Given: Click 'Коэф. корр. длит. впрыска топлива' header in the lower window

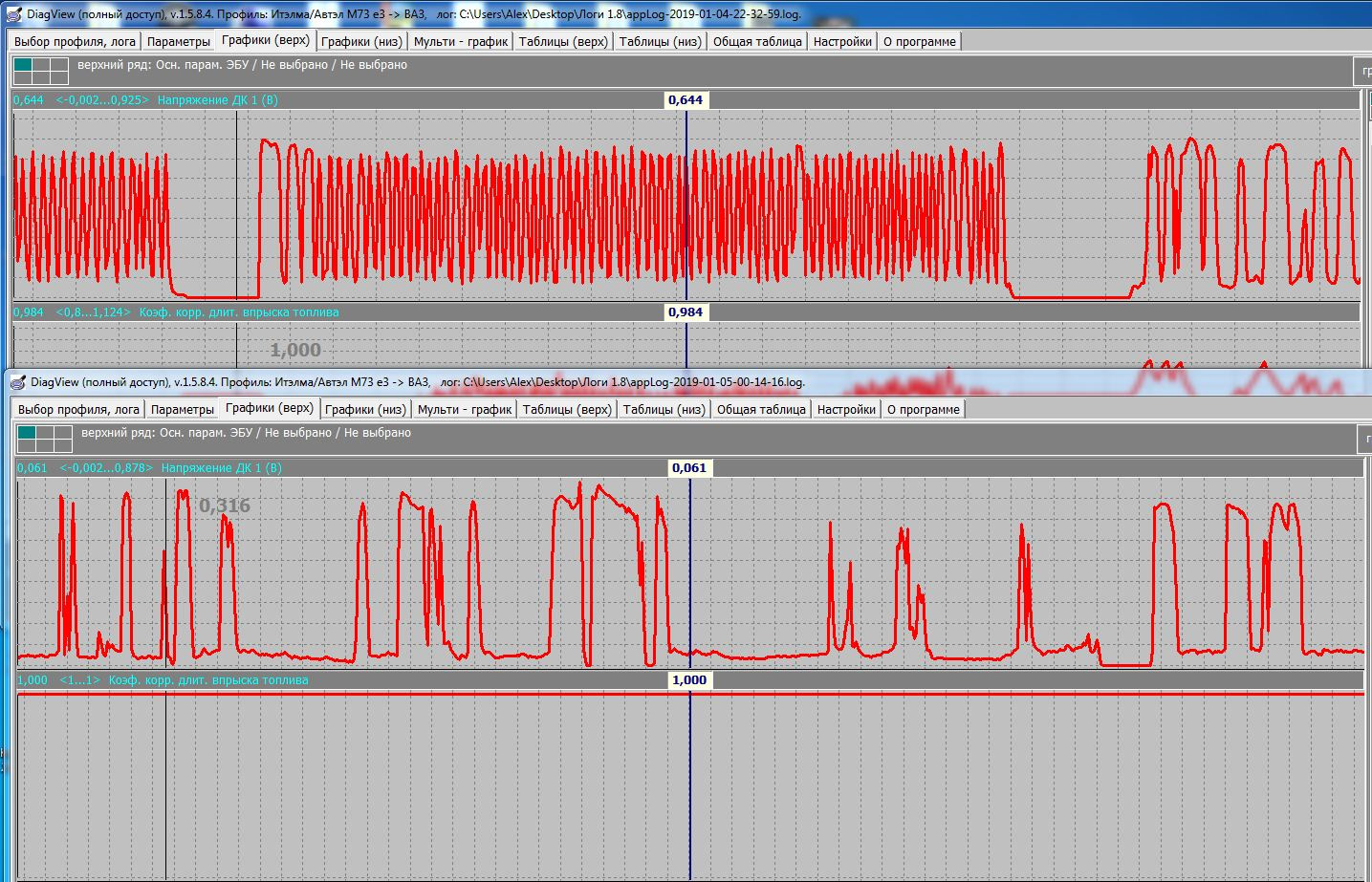Looking at the screenshot, I should tap(208, 680).
